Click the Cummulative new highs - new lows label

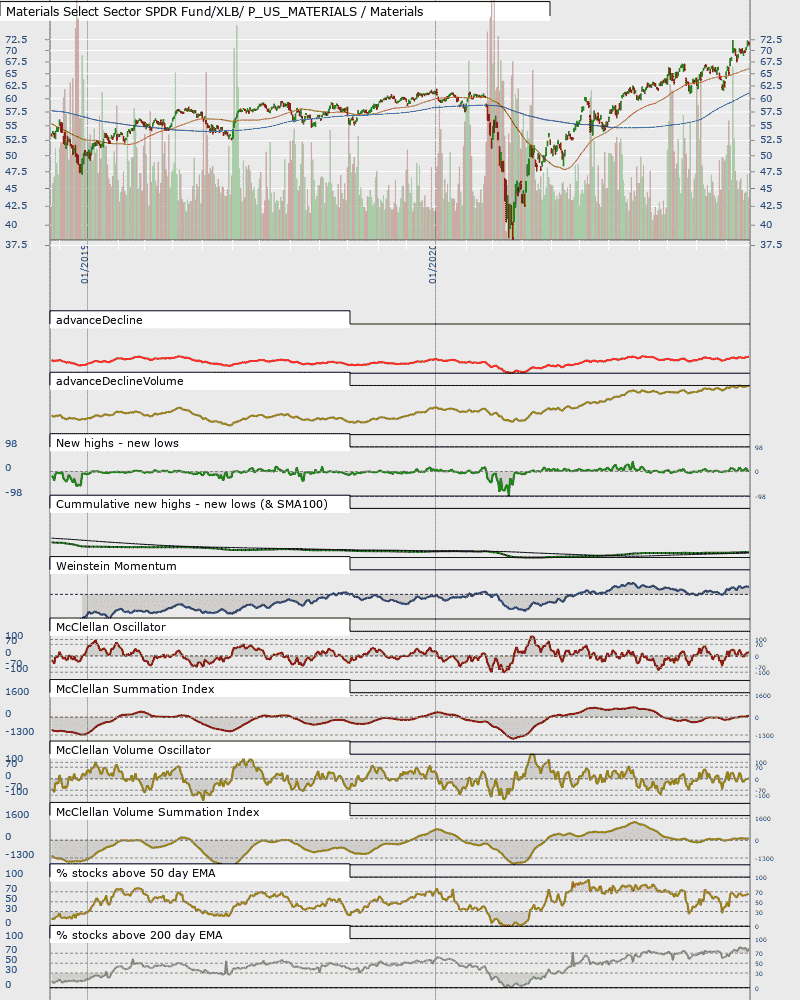[x=191, y=504]
